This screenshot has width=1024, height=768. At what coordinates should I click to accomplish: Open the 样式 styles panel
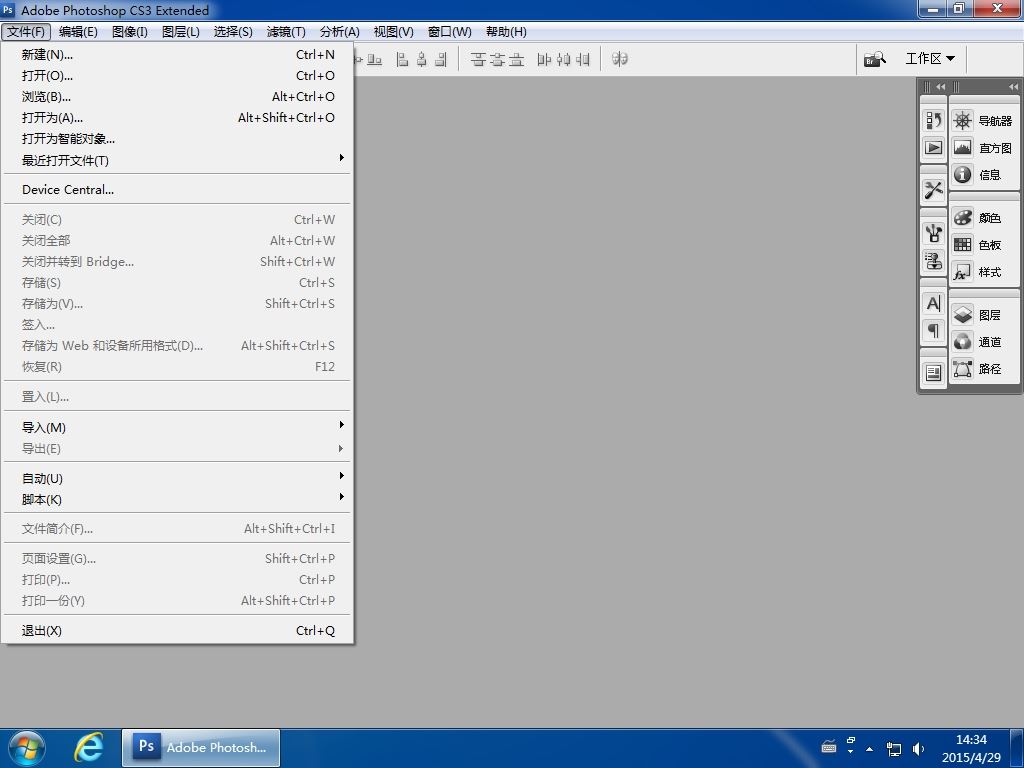click(x=983, y=272)
